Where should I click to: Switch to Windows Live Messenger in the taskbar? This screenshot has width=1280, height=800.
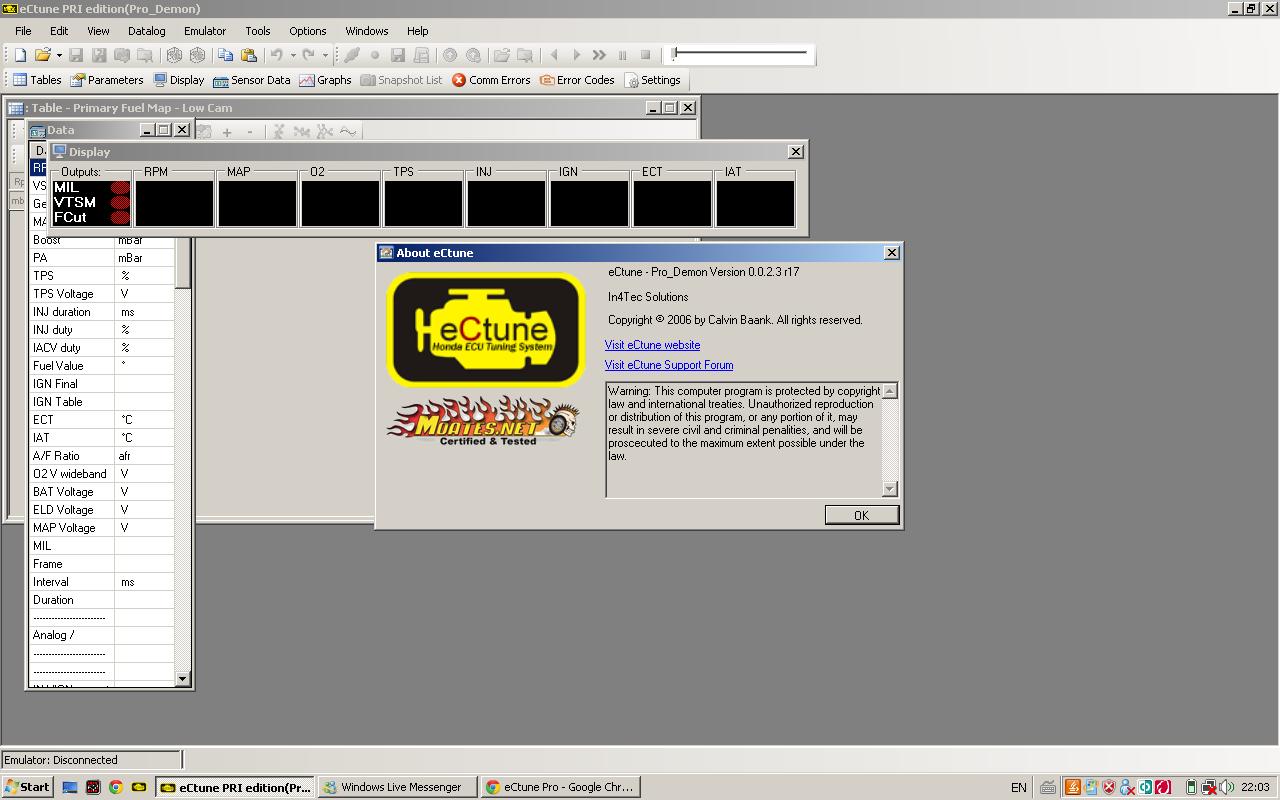(397, 787)
